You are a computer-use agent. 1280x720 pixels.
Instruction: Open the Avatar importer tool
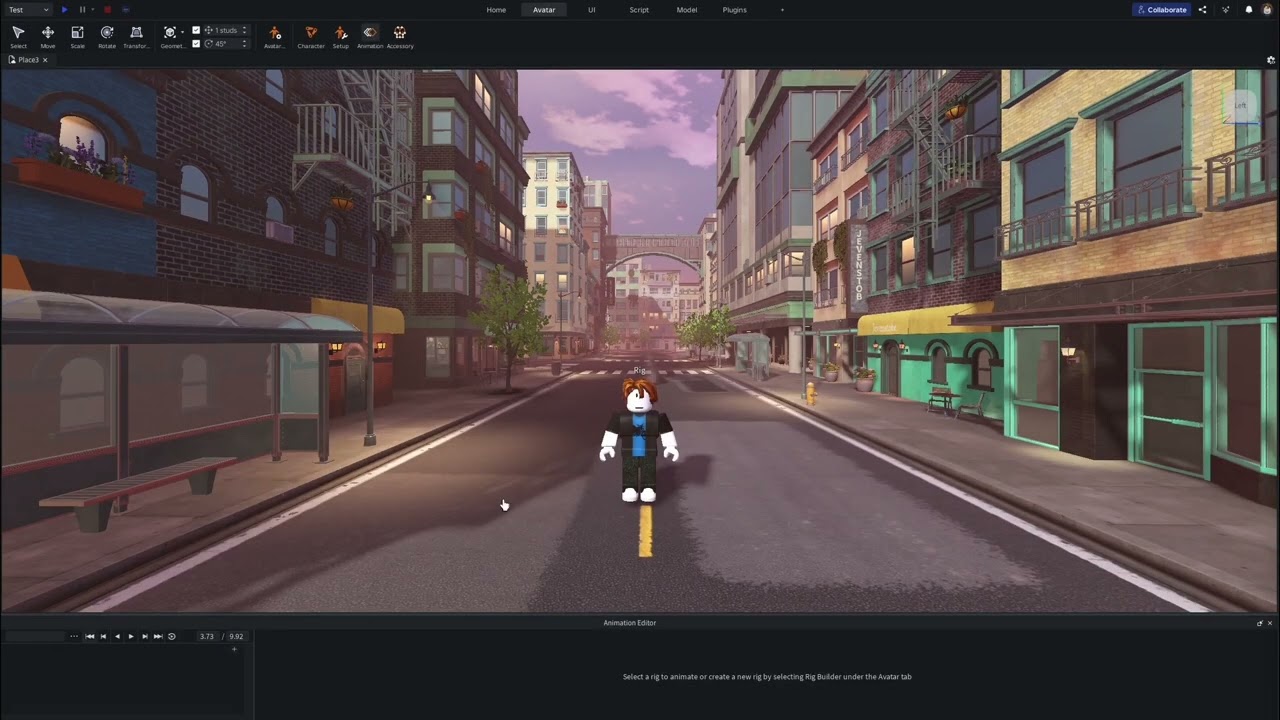(x=274, y=36)
